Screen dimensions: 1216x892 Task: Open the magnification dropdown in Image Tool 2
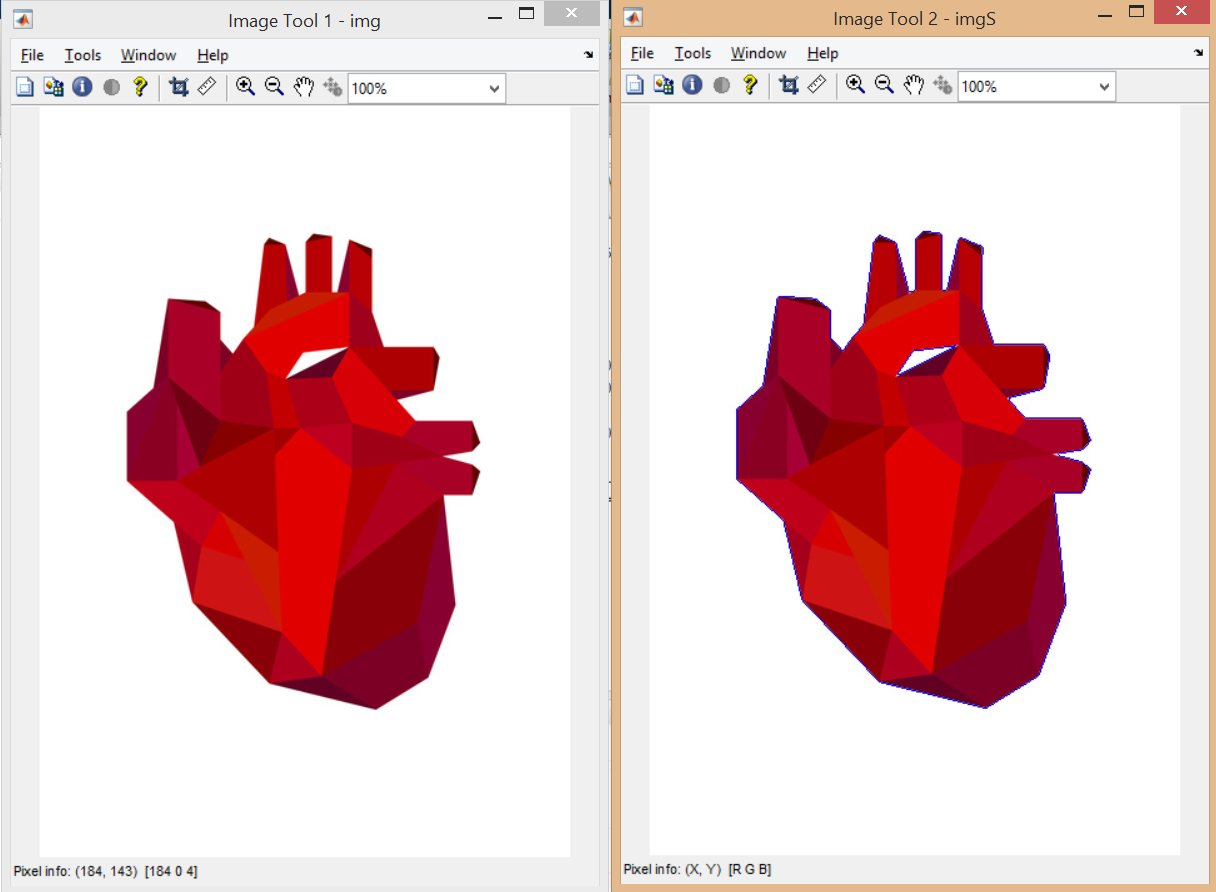[1105, 86]
